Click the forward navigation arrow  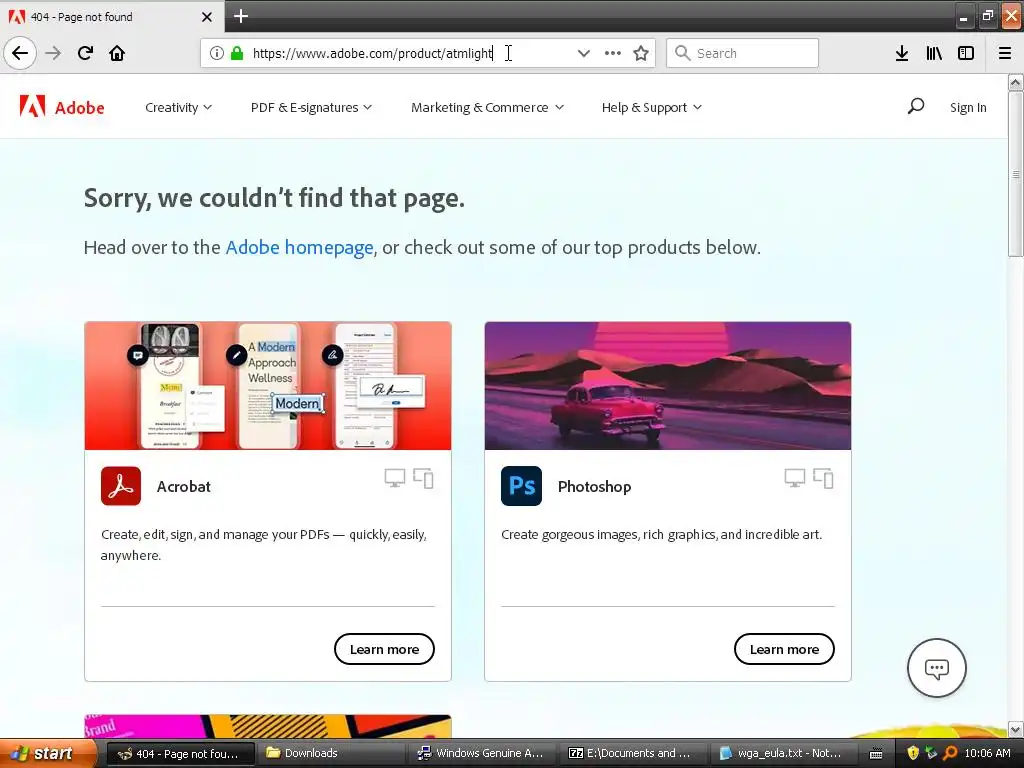(53, 53)
